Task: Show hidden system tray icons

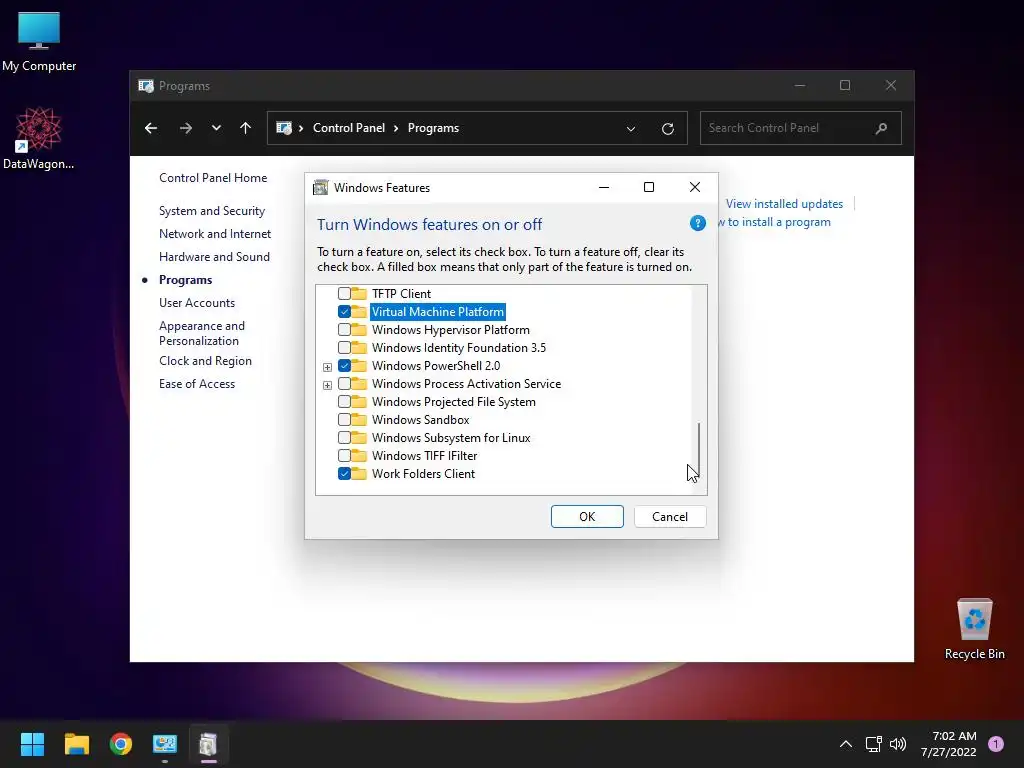Action: (846, 744)
